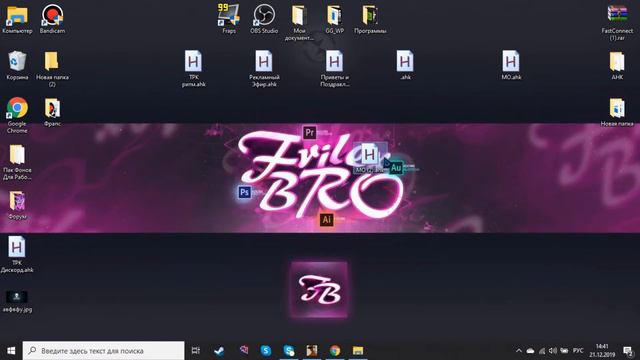Select the Фрапс folder icon
Viewport: 640px width, 360px height.
[x=52, y=112]
